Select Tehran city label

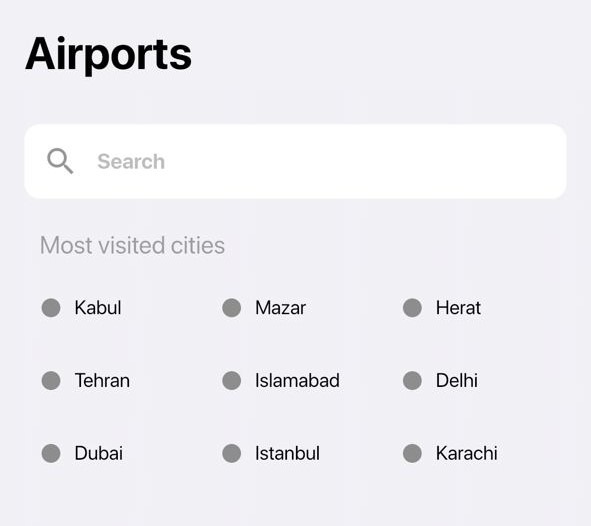(102, 381)
